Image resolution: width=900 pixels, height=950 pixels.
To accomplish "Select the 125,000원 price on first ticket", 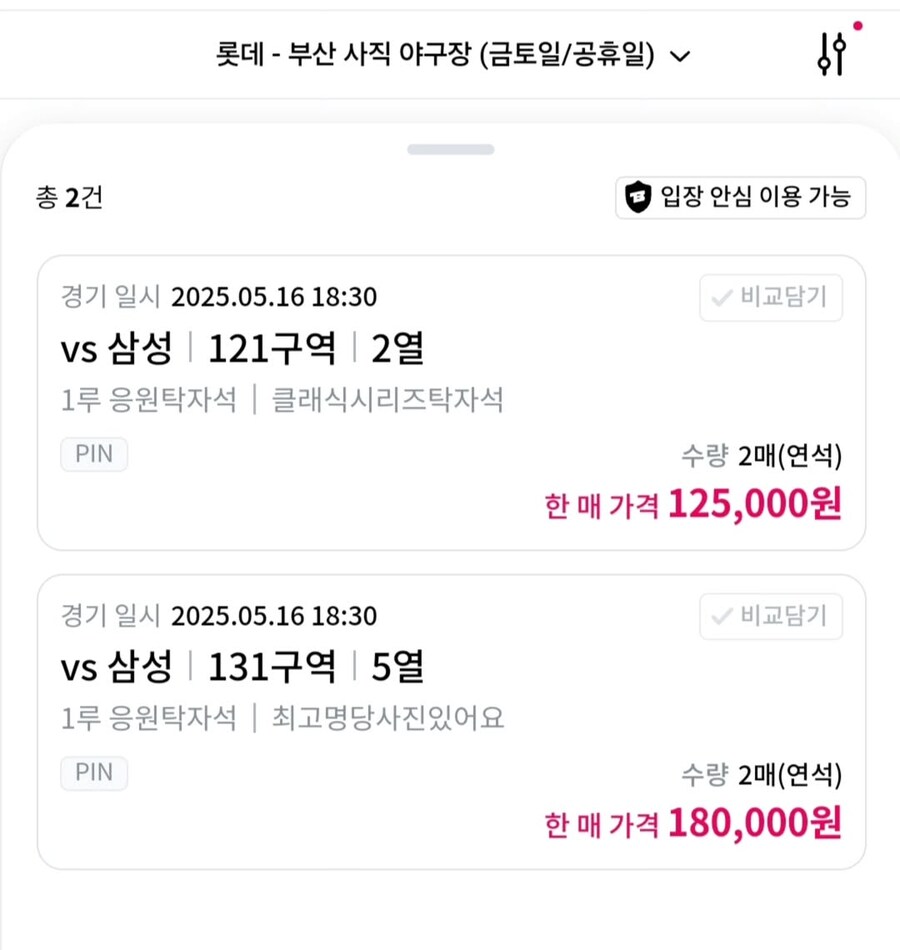I will [755, 503].
